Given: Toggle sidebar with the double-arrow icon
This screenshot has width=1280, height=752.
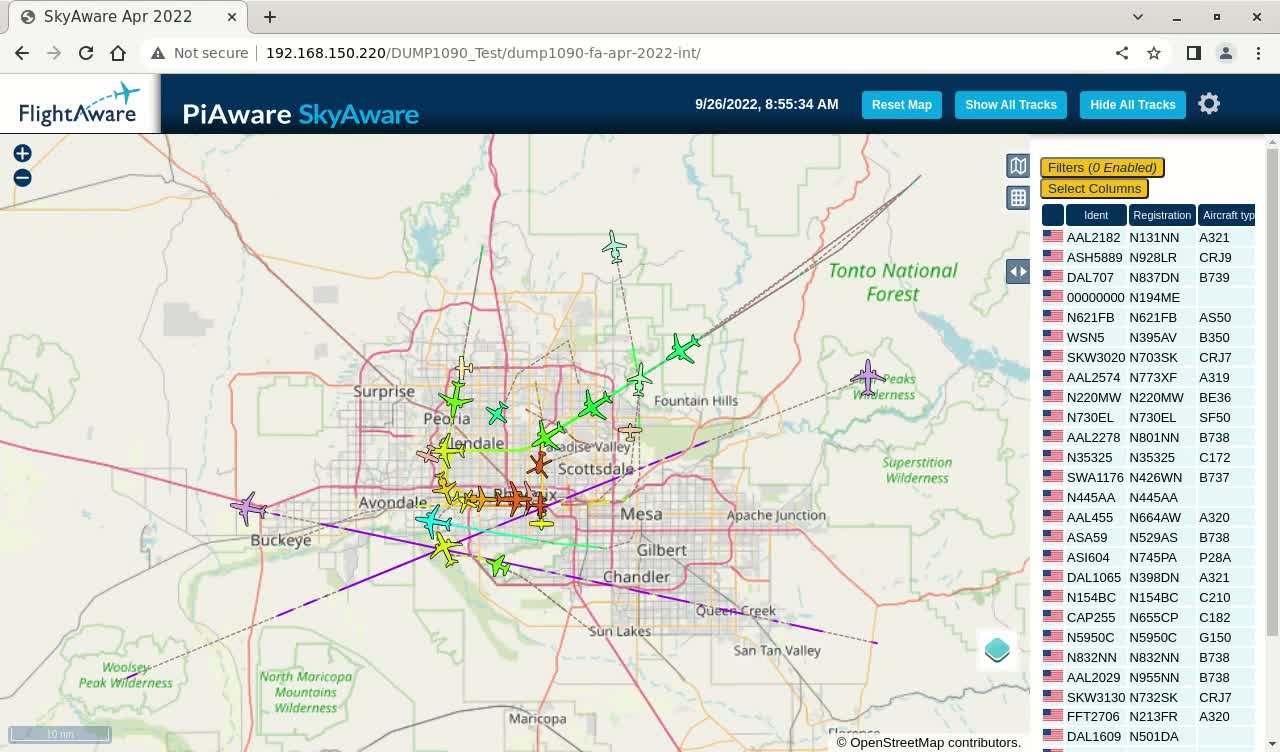Looking at the screenshot, I should coord(1018,271).
